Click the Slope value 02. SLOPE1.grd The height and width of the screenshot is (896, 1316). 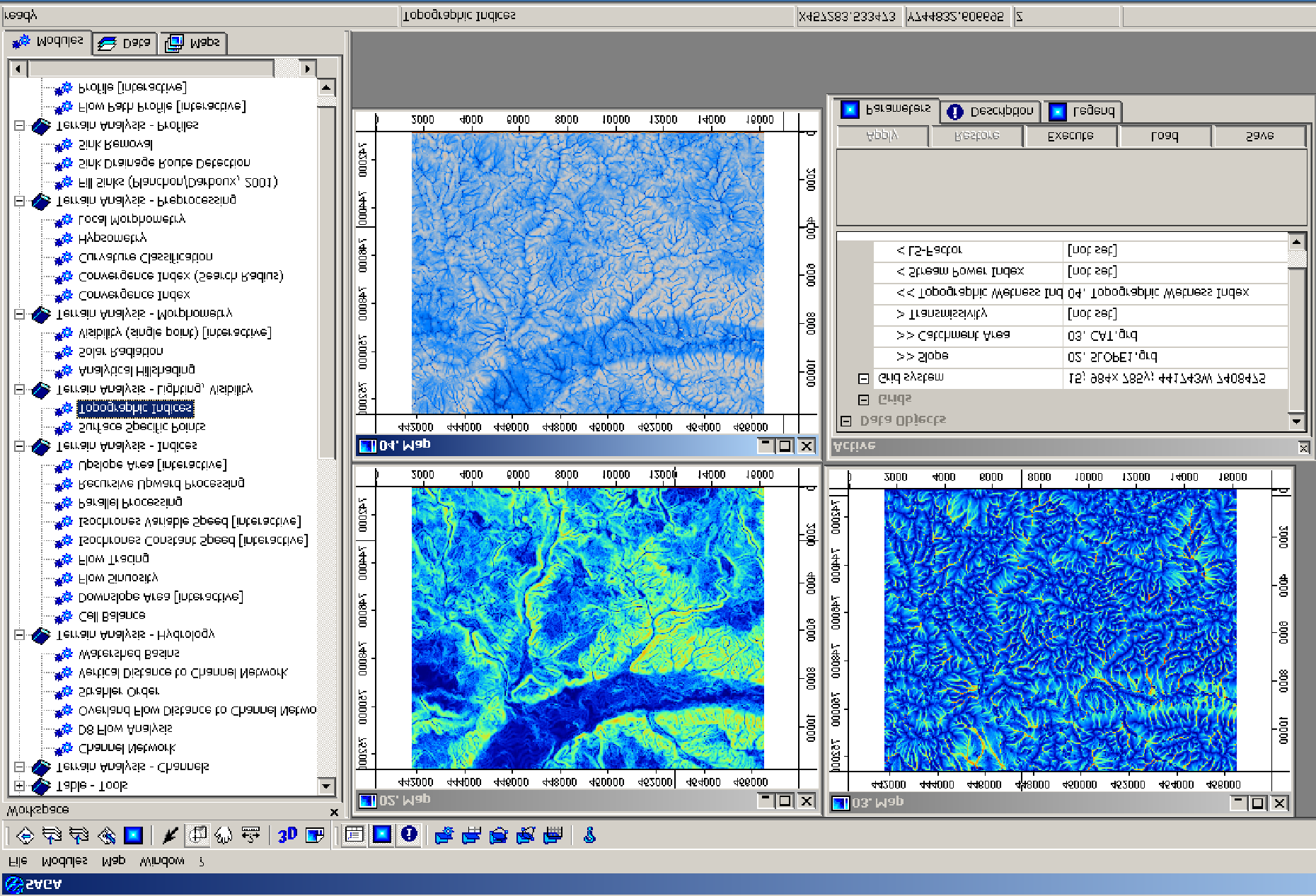point(1175,356)
